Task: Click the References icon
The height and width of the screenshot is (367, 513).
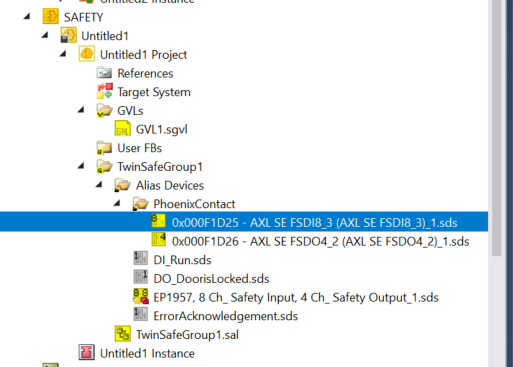Action: [x=105, y=73]
